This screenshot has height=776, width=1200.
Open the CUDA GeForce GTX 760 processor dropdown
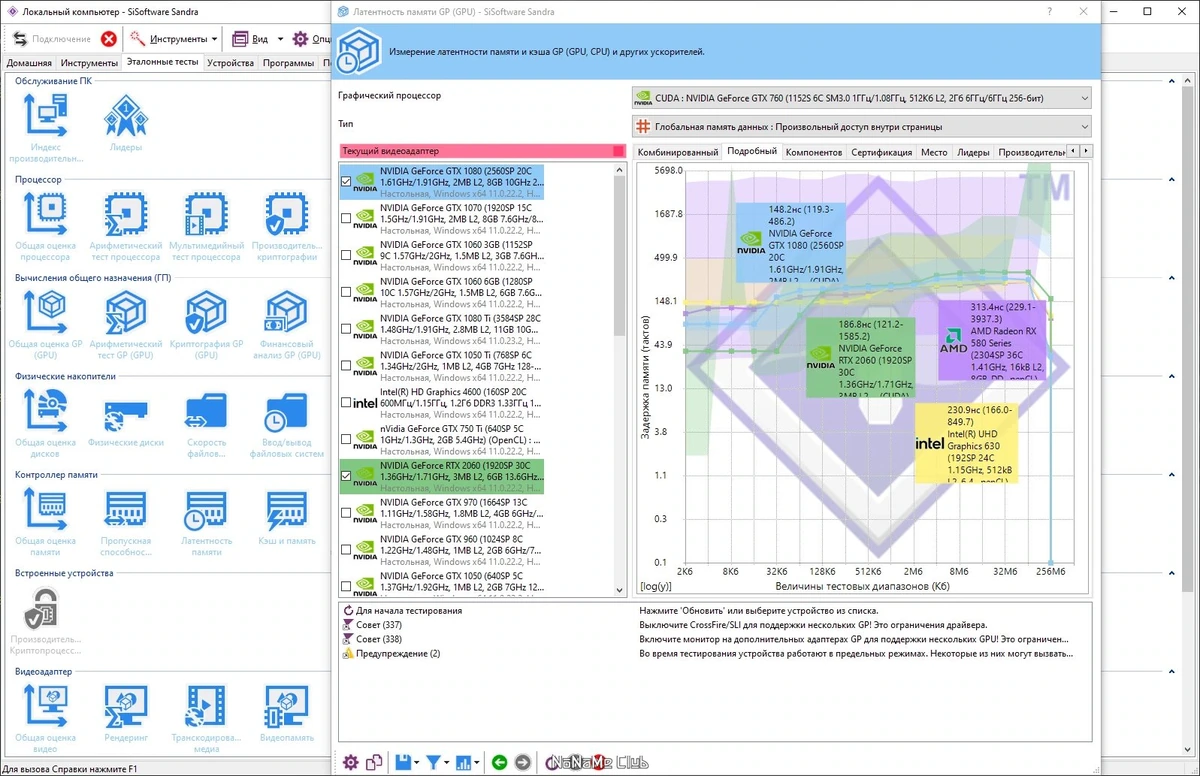(x=861, y=98)
